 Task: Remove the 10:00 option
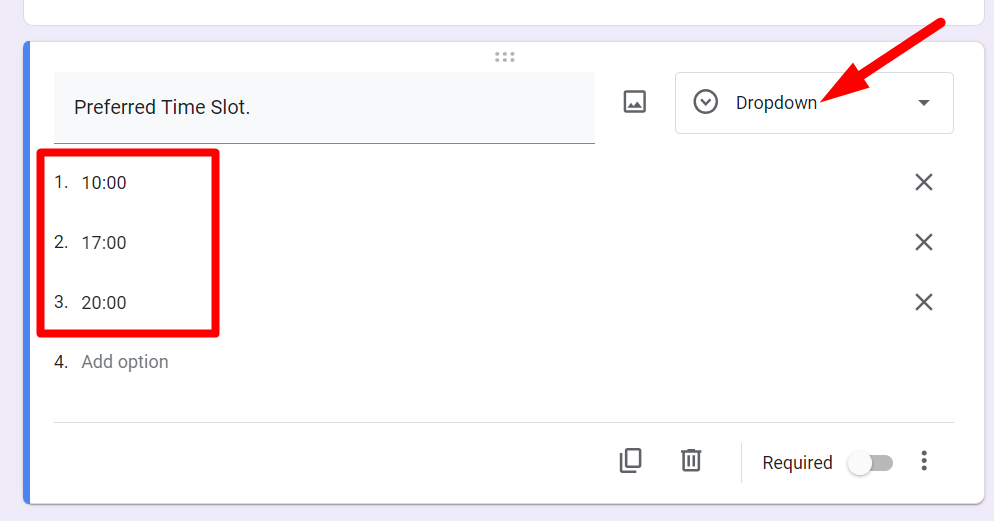pyautogui.click(x=923, y=182)
